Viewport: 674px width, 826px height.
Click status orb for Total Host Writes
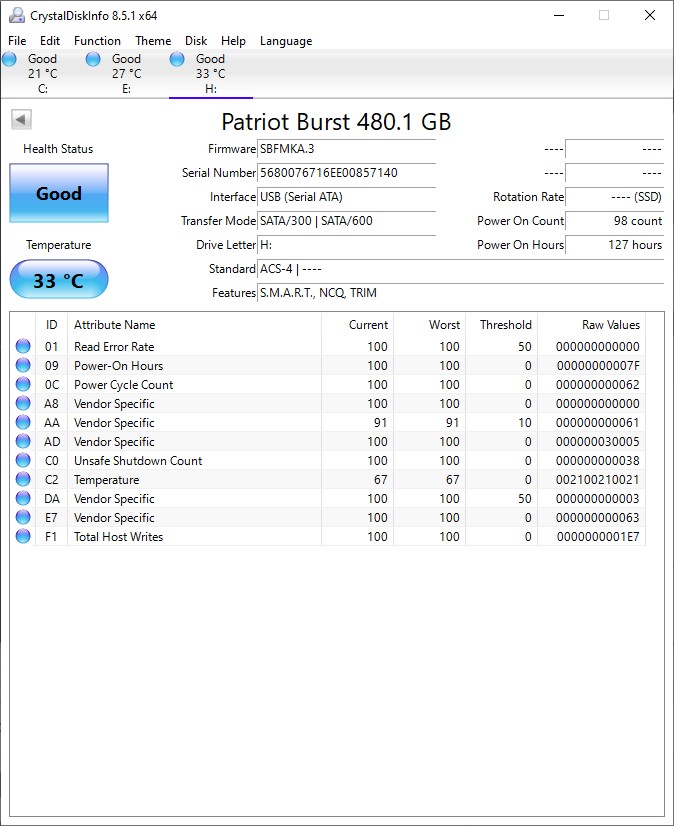click(23, 537)
